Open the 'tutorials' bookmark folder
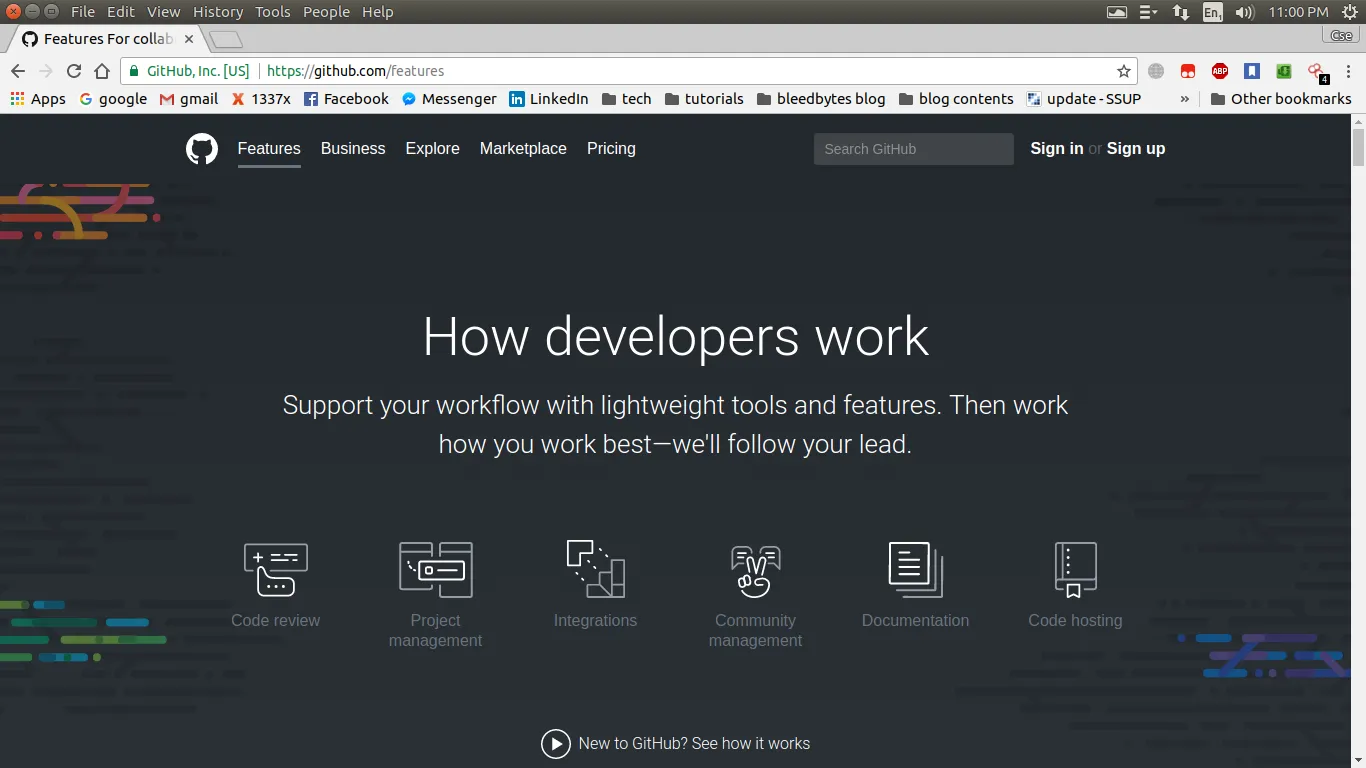The width and height of the screenshot is (1366, 768). click(x=703, y=99)
